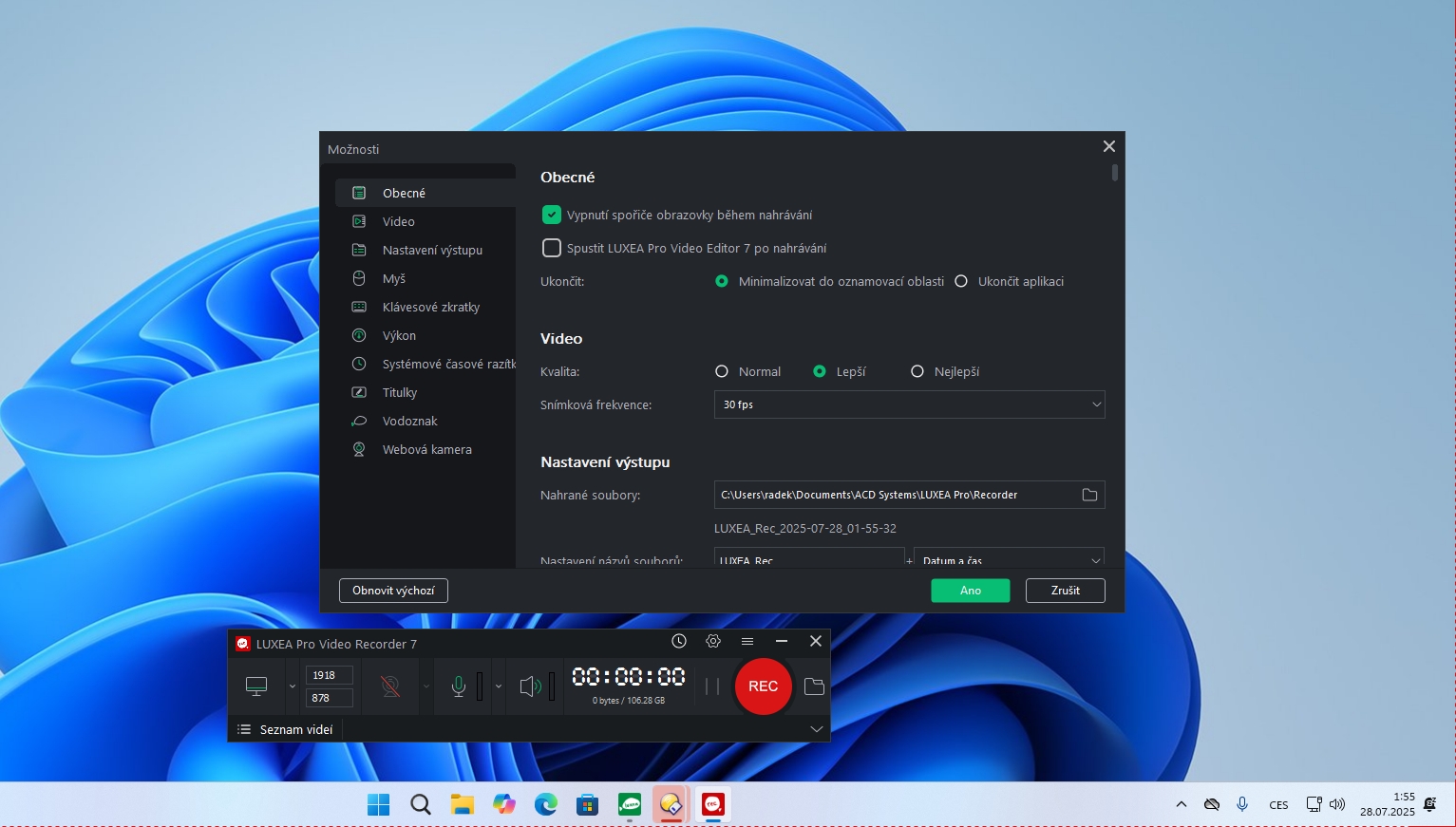Image resolution: width=1456 pixels, height=827 pixels.
Task: Choose Nejlepší video quality
Action: coord(917,371)
